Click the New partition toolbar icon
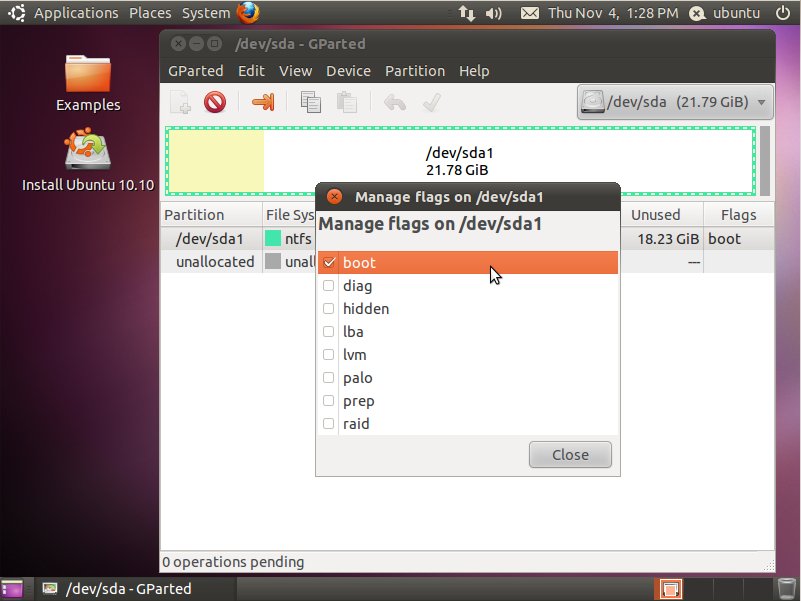Viewport: 801px width, 601px height. [180, 102]
